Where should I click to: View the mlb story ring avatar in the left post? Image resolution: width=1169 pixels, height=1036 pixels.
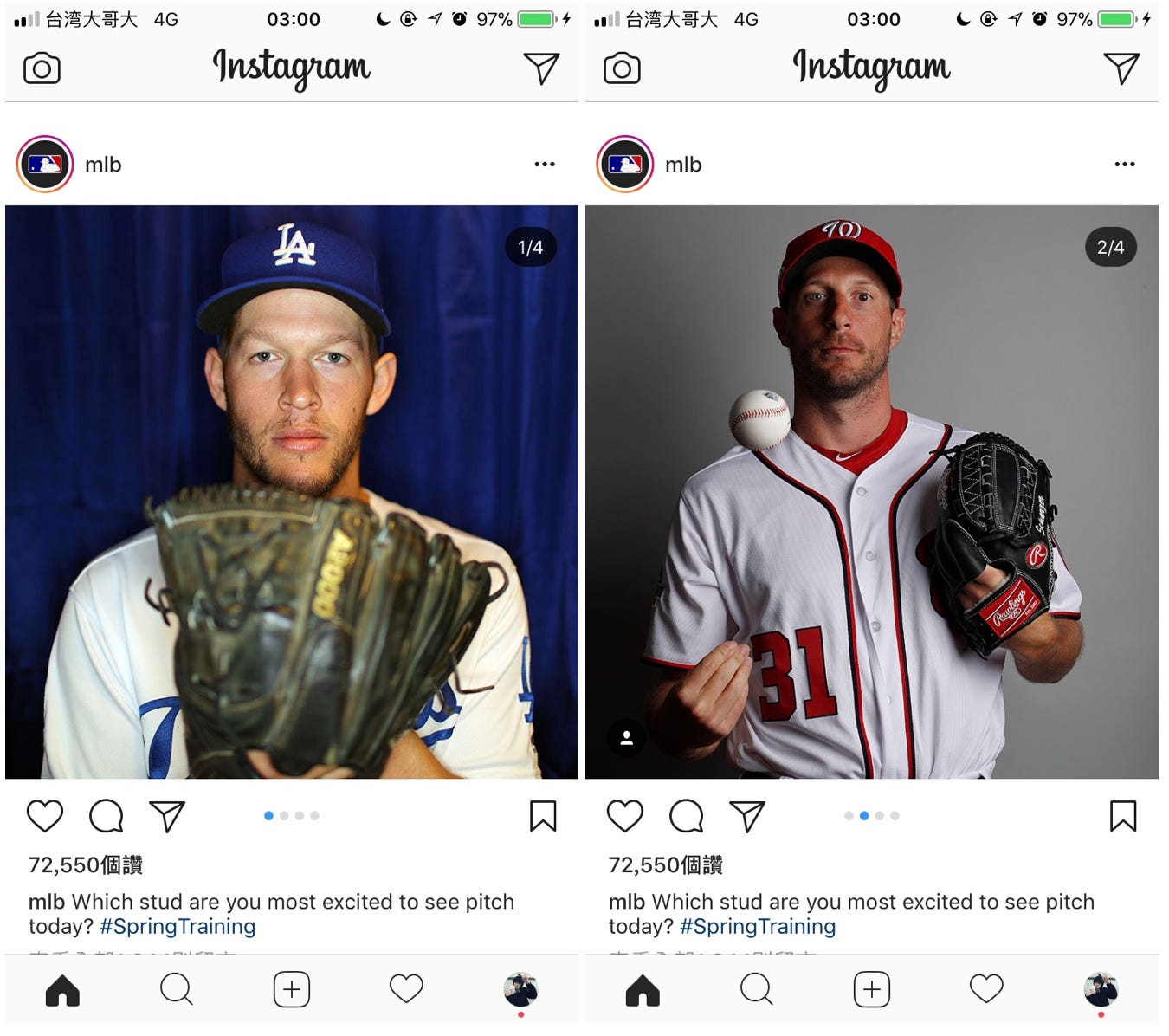click(x=45, y=164)
